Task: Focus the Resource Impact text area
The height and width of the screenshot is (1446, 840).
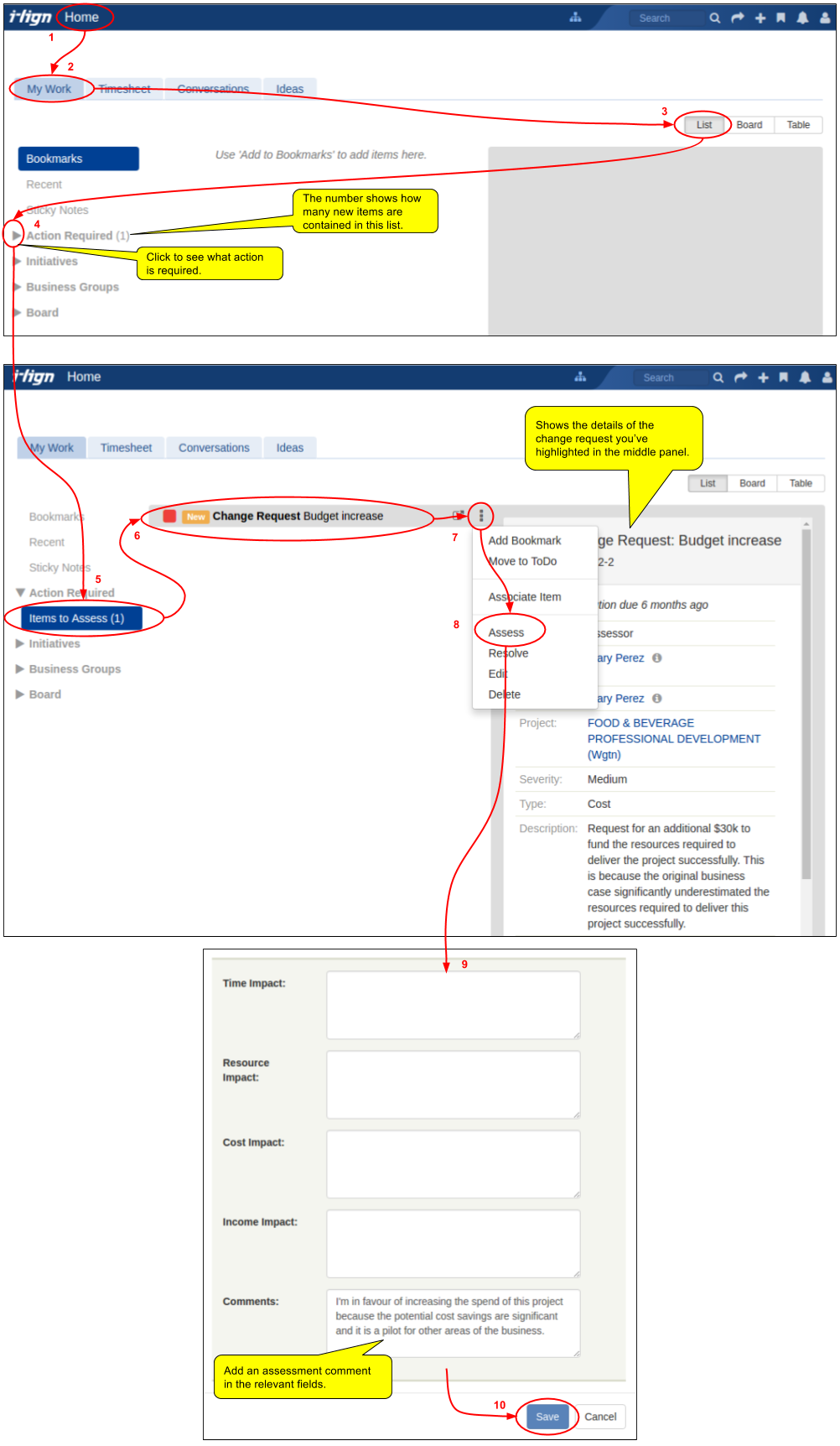Action: (454, 1084)
